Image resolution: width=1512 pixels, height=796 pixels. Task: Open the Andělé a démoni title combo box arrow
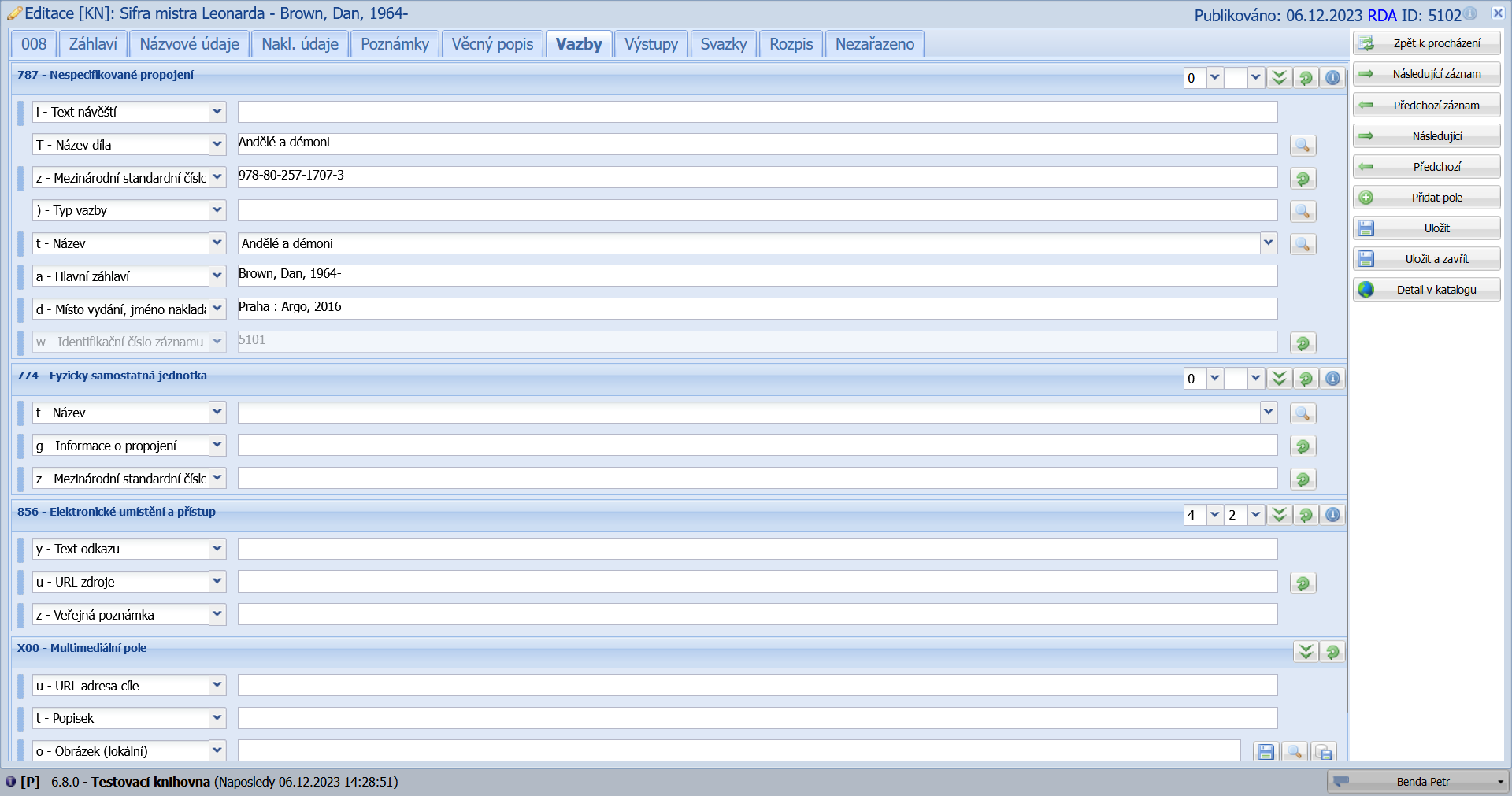(x=1268, y=243)
